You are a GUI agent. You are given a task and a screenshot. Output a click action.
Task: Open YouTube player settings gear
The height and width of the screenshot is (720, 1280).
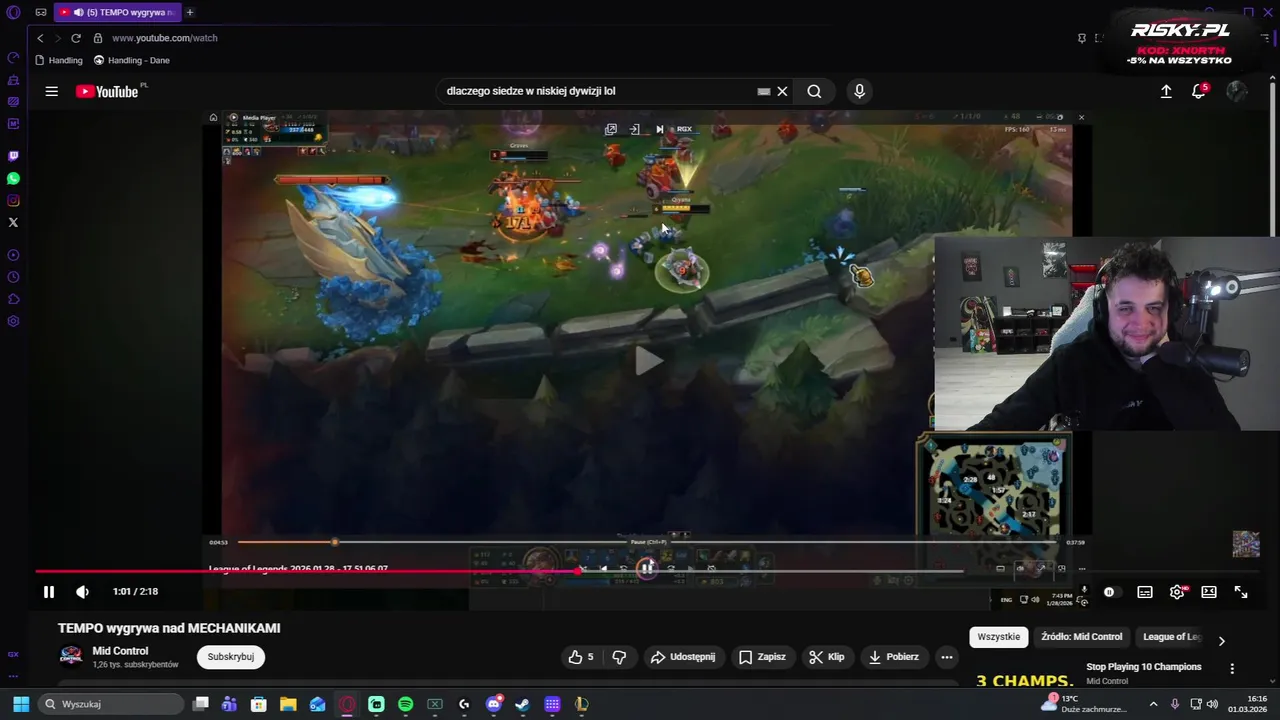pyautogui.click(x=1177, y=592)
